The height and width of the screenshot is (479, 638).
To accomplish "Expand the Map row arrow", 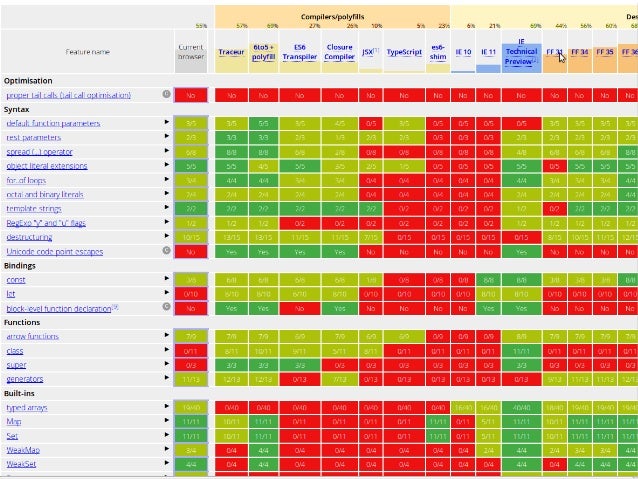I will click(166, 420).
